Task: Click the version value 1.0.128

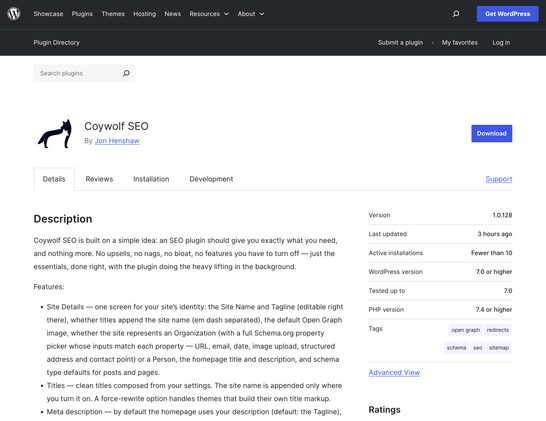Action: [502, 215]
